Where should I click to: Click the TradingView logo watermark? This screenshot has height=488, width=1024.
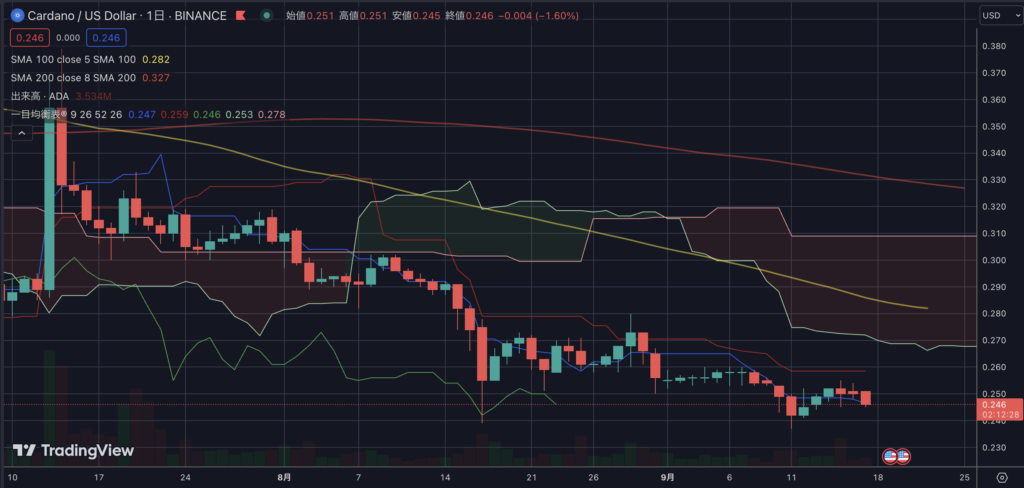[x=72, y=451]
